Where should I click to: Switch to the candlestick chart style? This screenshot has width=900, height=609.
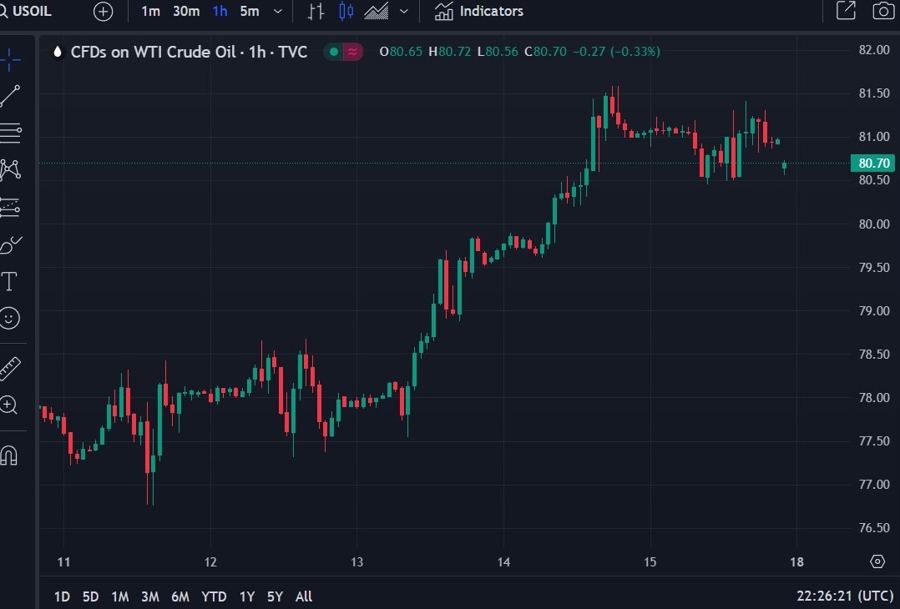(346, 11)
